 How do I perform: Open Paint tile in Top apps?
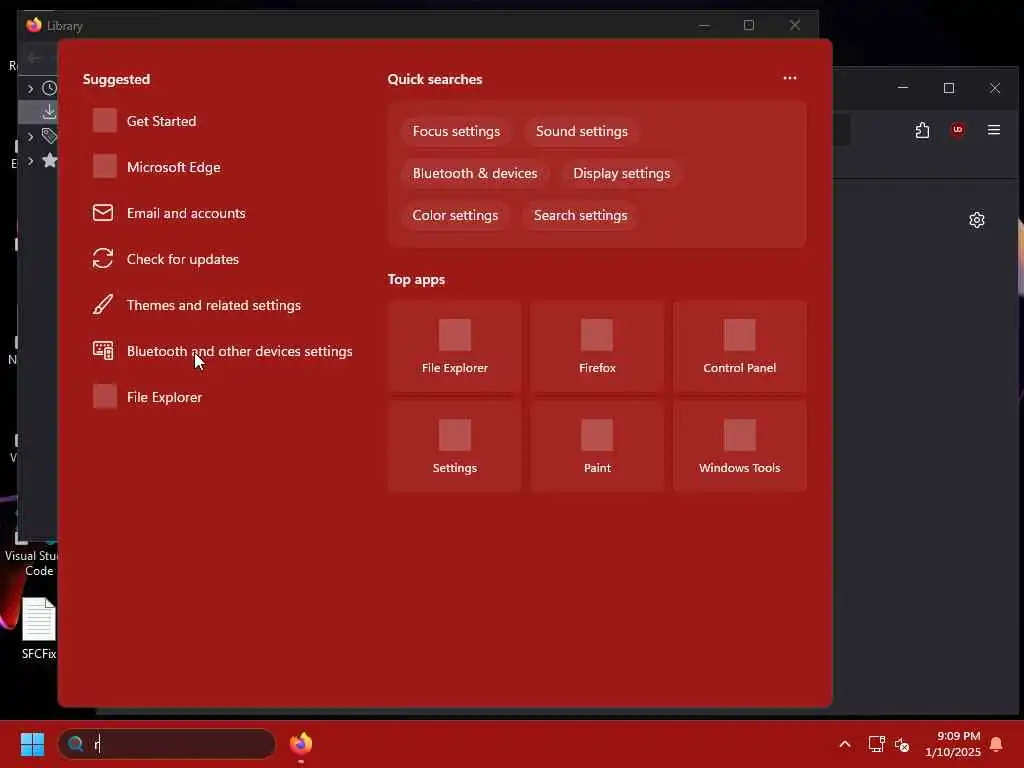click(x=597, y=447)
